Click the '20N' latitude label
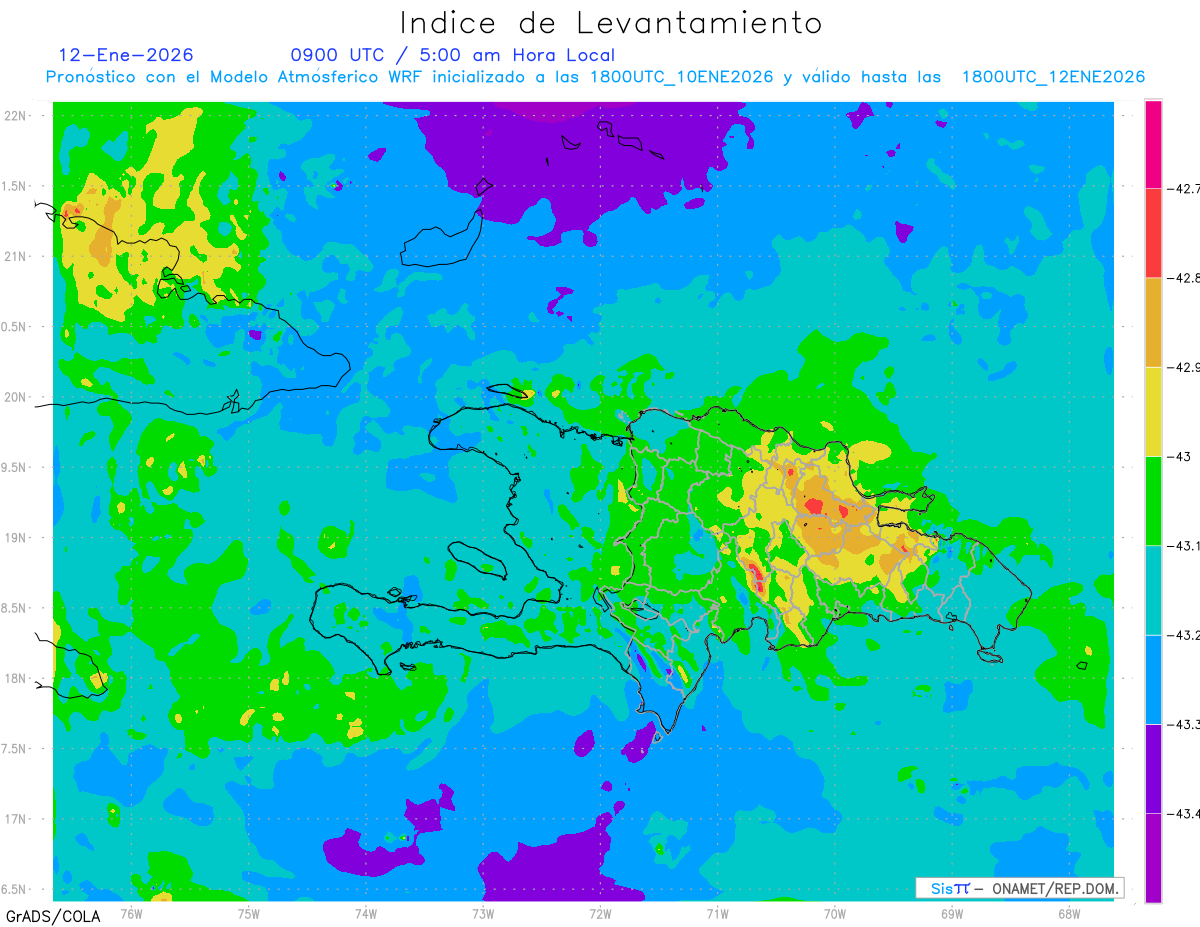Viewport: 1200px width, 927px height. [x=16, y=397]
